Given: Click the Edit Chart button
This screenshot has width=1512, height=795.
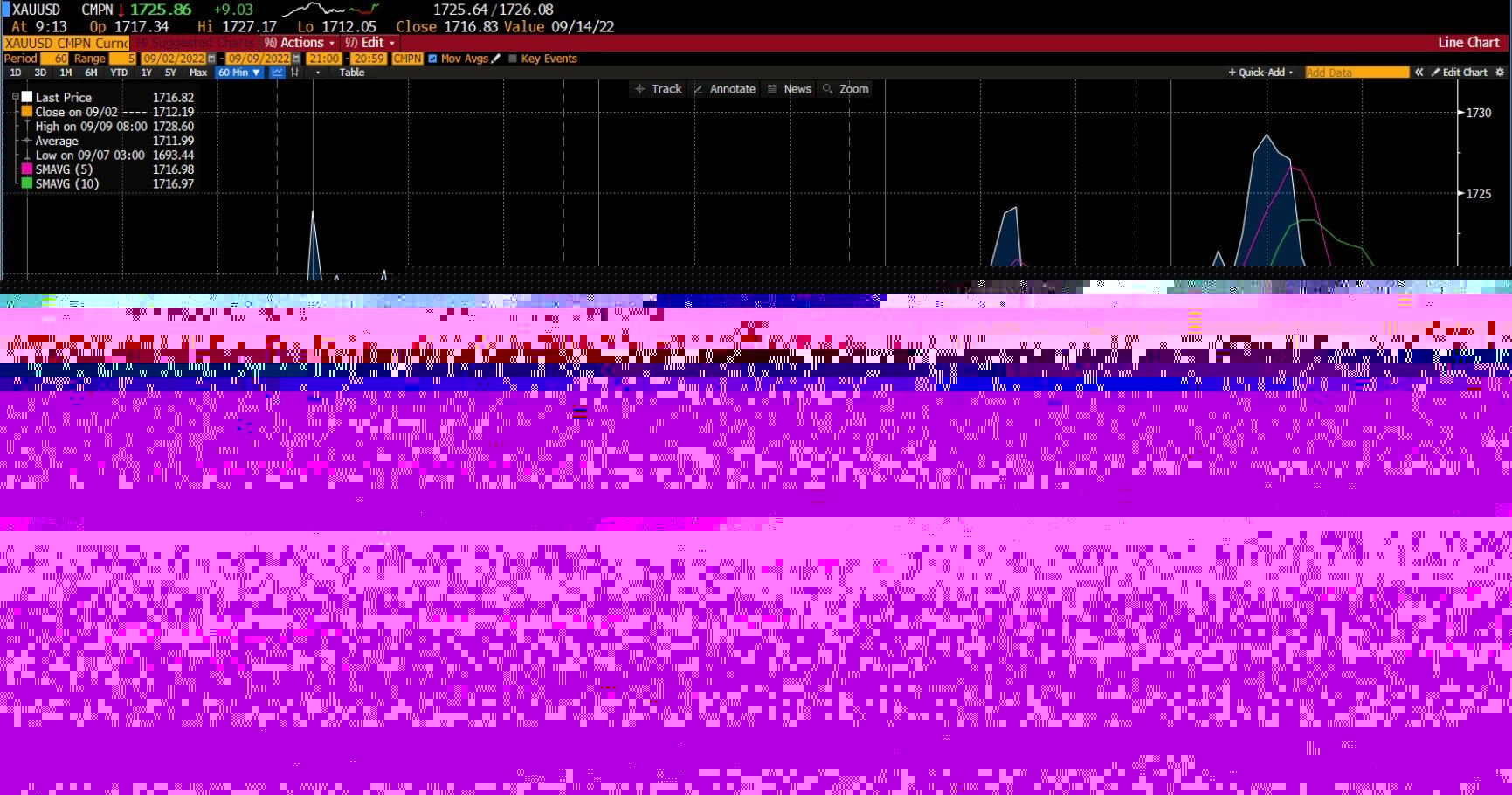Looking at the screenshot, I should pos(1459,73).
